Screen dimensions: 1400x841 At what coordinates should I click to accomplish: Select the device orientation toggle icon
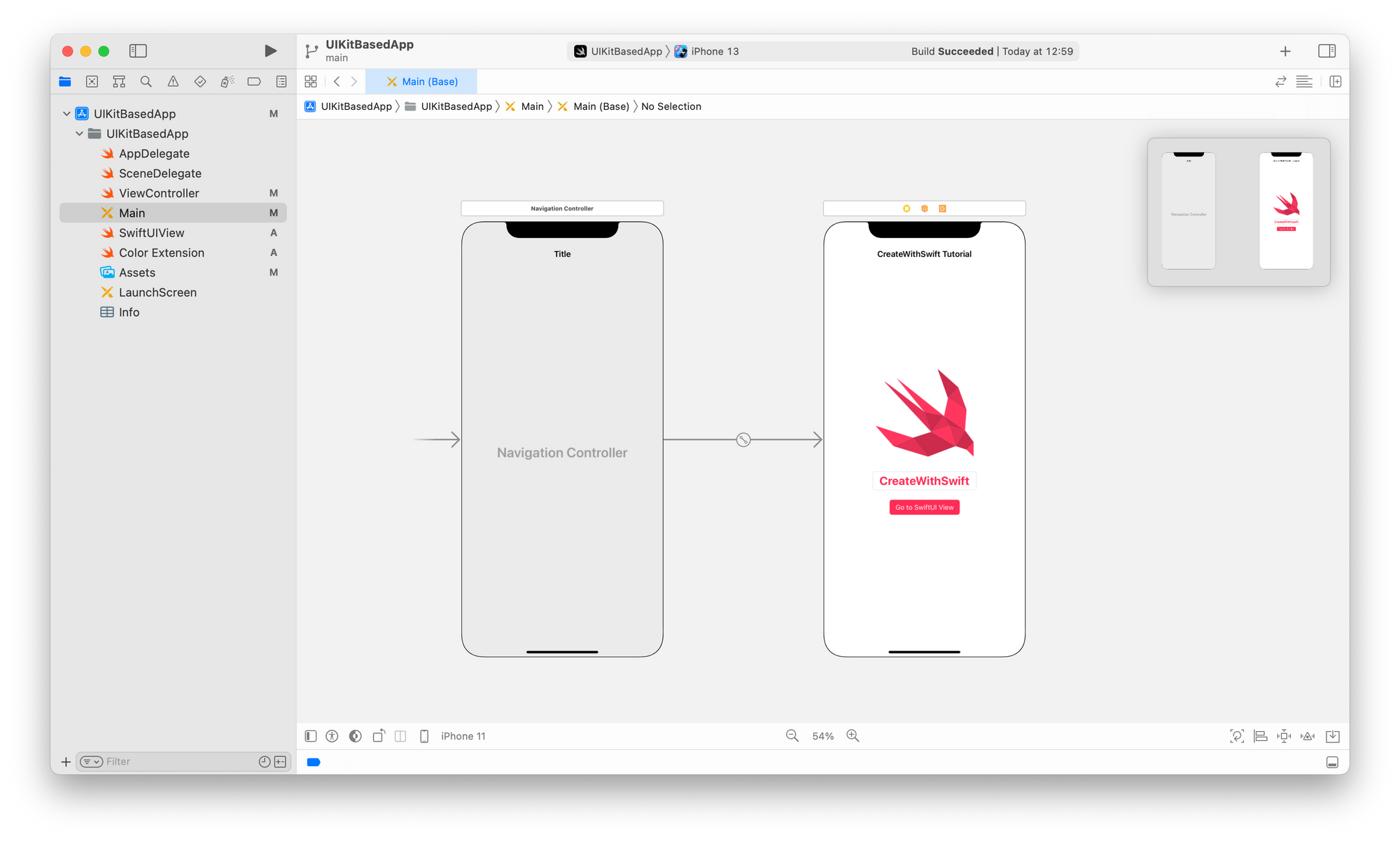[x=379, y=735]
